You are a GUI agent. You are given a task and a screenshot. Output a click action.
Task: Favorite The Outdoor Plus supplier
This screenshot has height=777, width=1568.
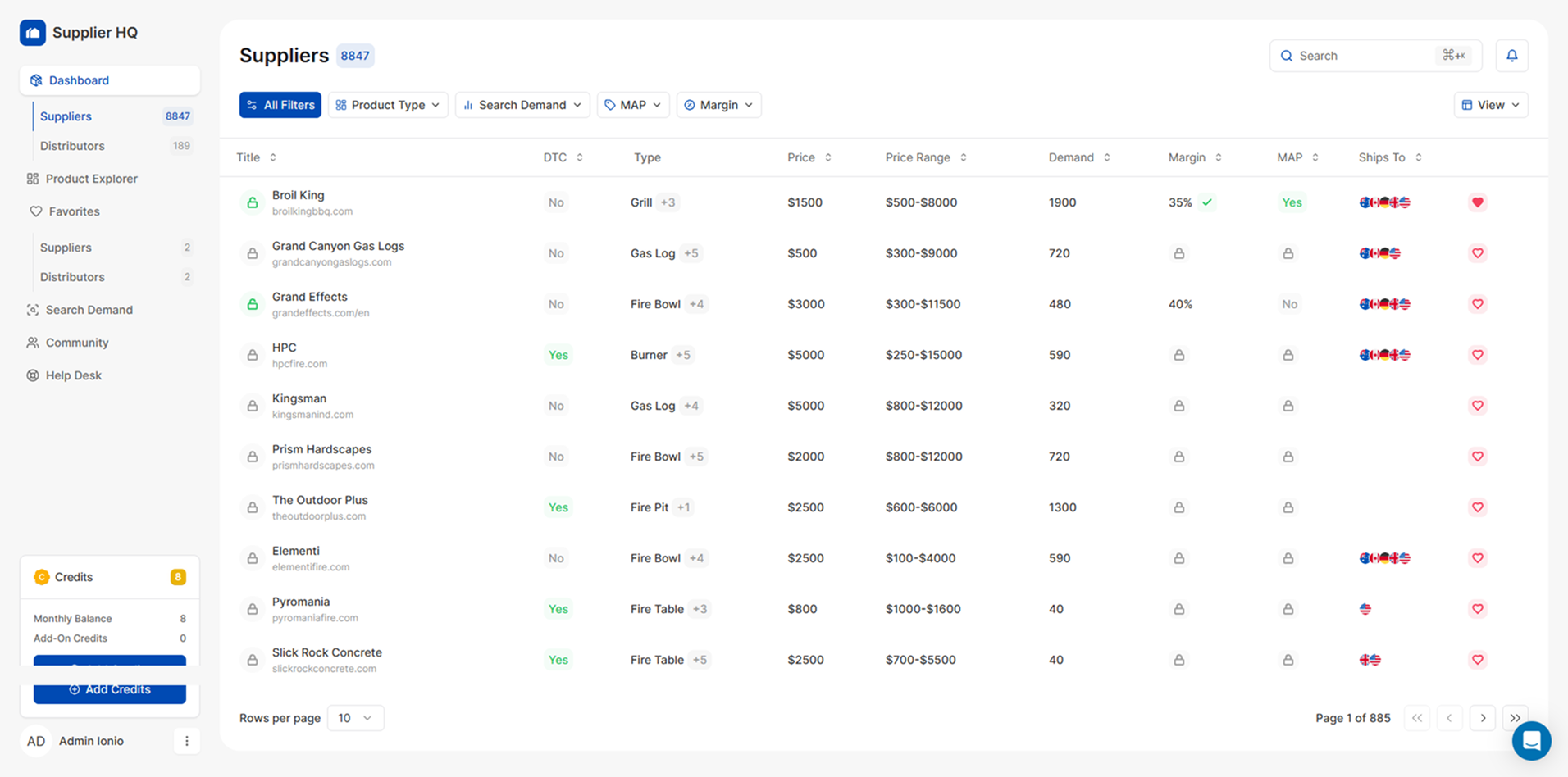[1477, 507]
